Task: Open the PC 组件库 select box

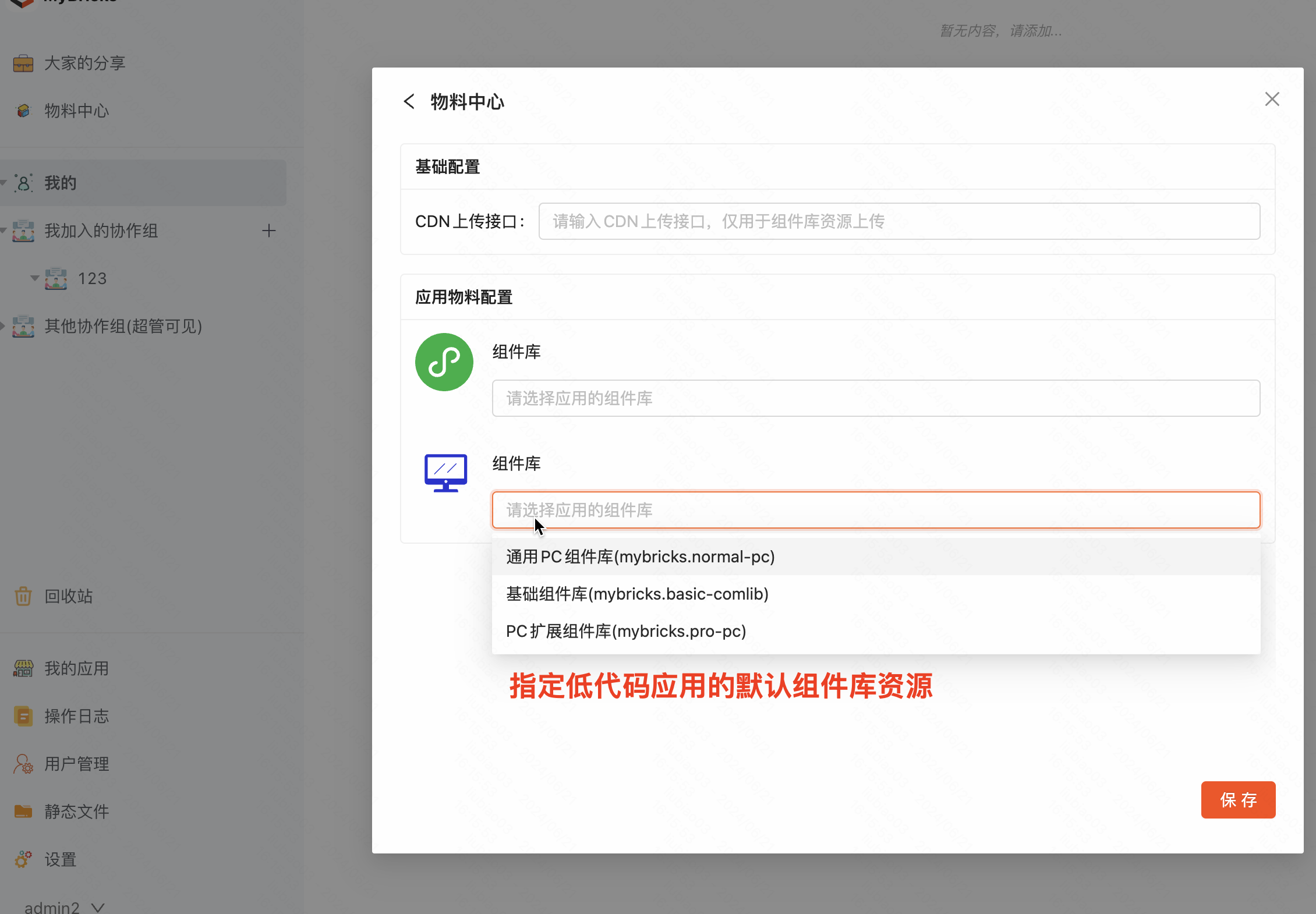Action: (x=876, y=510)
